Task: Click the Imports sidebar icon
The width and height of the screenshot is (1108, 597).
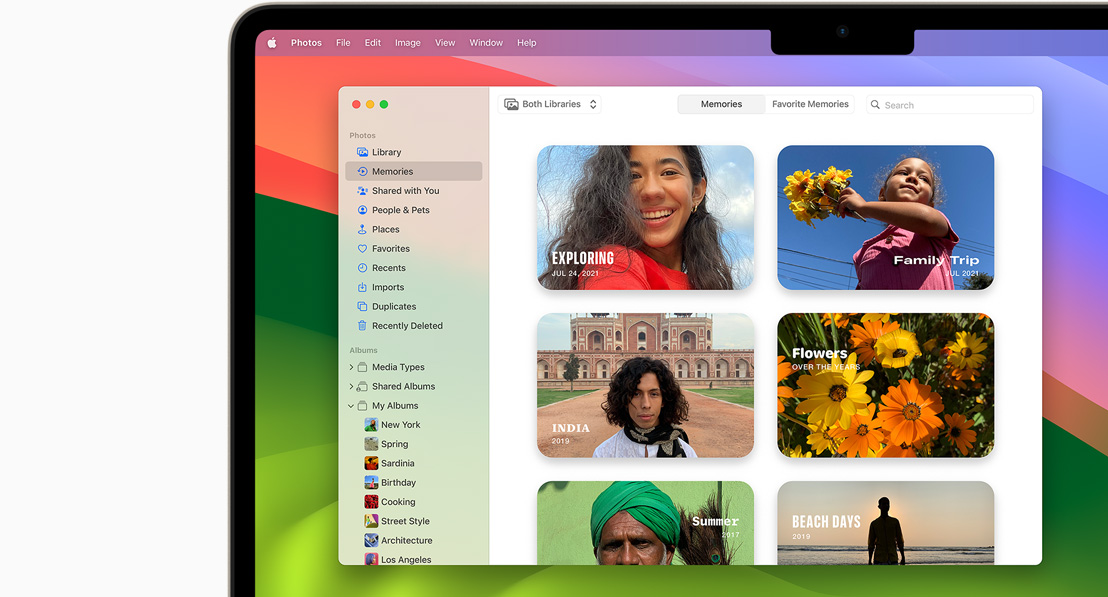Action: pos(362,287)
